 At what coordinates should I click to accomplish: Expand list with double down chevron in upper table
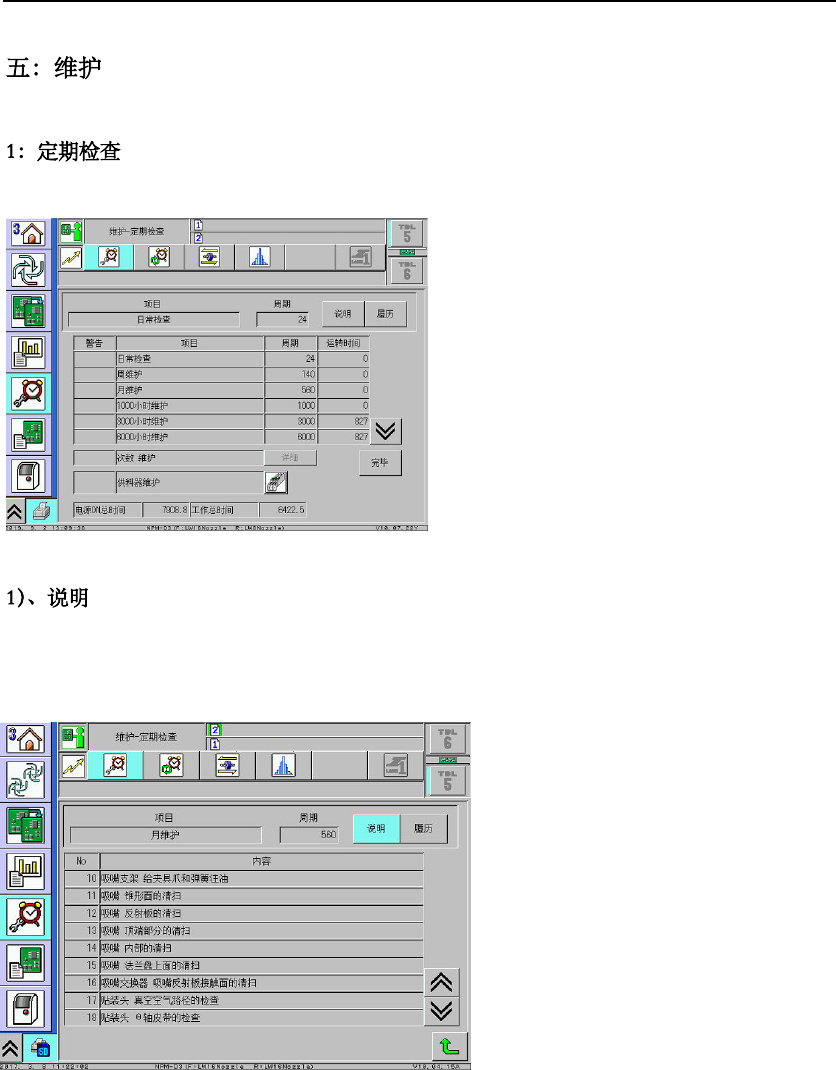click(x=386, y=431)
